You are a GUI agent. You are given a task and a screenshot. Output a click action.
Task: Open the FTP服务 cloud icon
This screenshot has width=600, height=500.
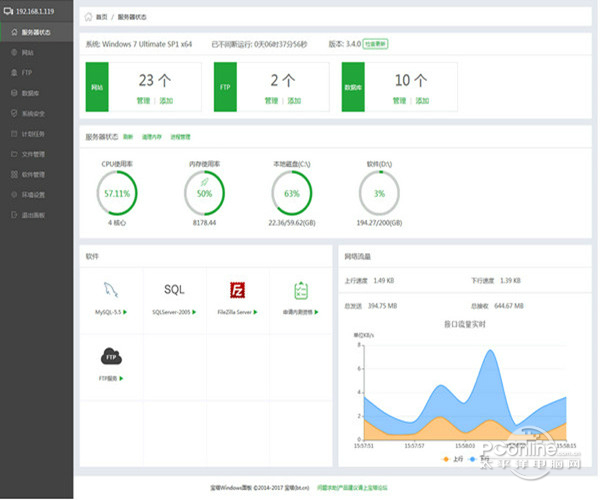tap(110, 356)
